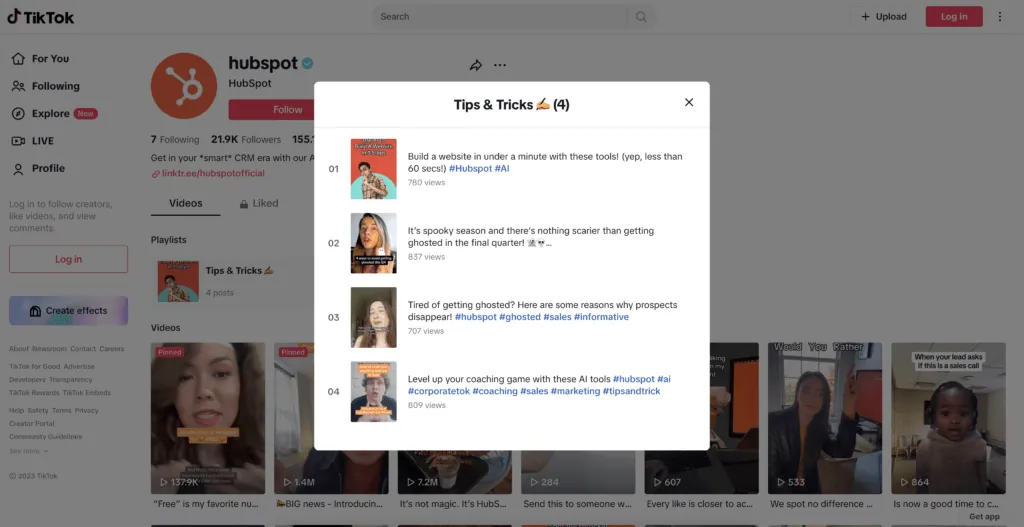Open playlist video 01 thumbnail about building a website
This screenshot has width=1024, height=527.
tap(374, 168)
